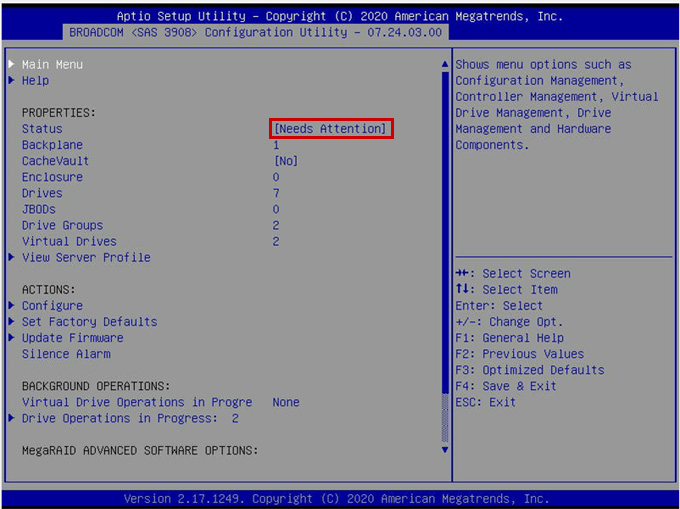Select the Needs Attention status value
Screen dimensions: 680x509
[331, 129]
